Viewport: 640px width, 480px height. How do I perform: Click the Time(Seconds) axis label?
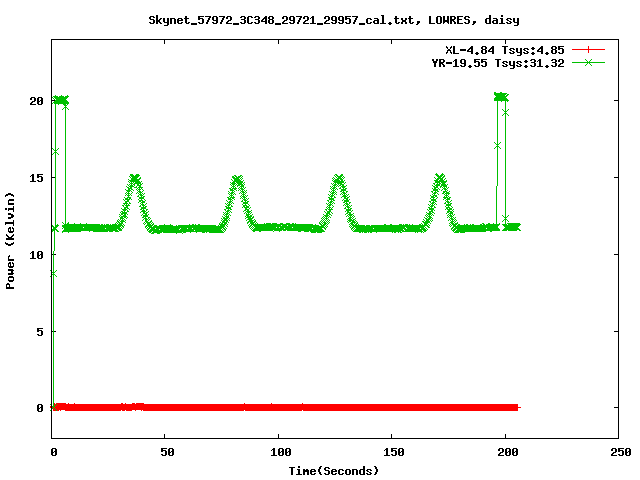[x=333, y=471]
